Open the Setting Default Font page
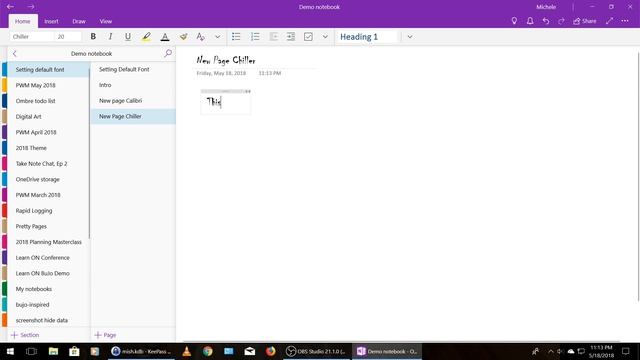 click(133, 69)
